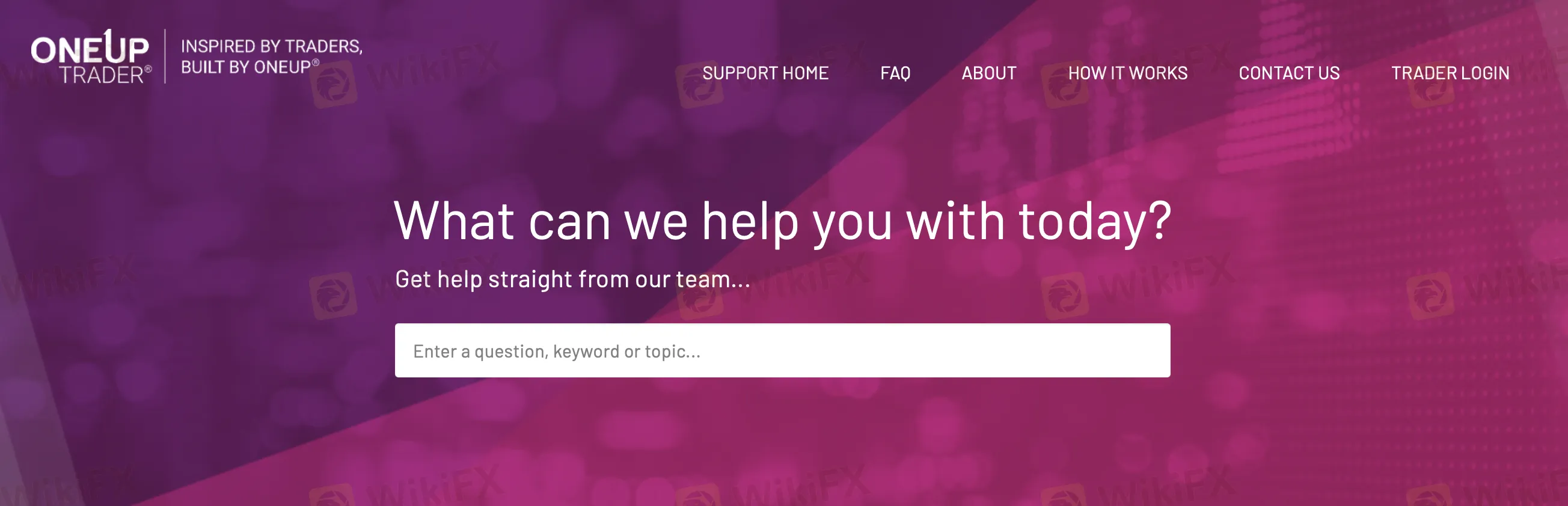The width and height of the screenshot is (1568, 506).
Task: Select the 'Built by OneUp' tagline line
Action: click(x=250, y=67)
